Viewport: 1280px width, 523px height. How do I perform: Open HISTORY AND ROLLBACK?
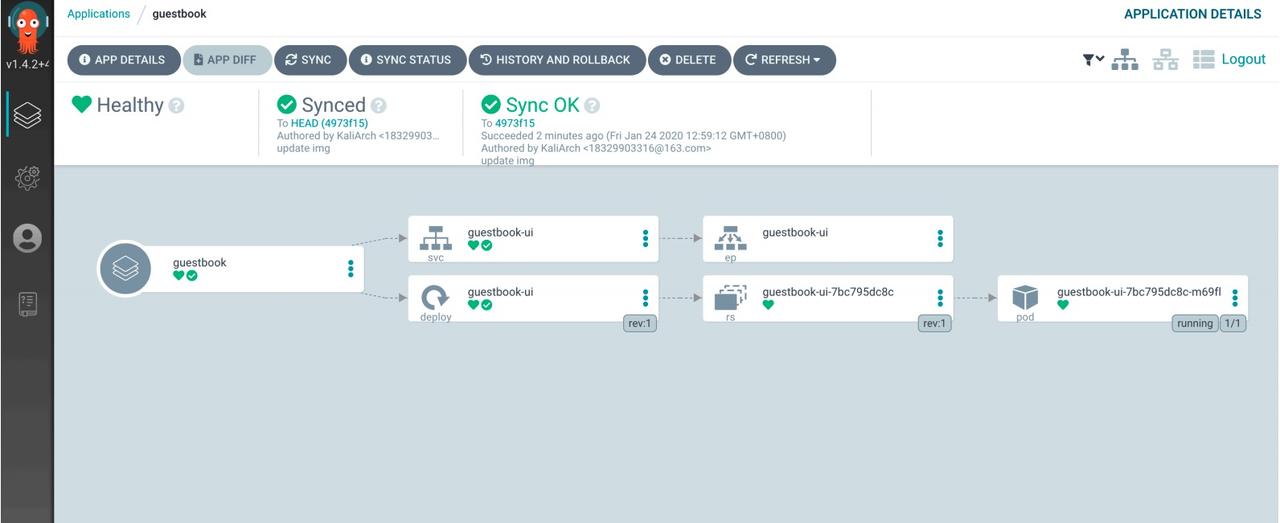556,60
